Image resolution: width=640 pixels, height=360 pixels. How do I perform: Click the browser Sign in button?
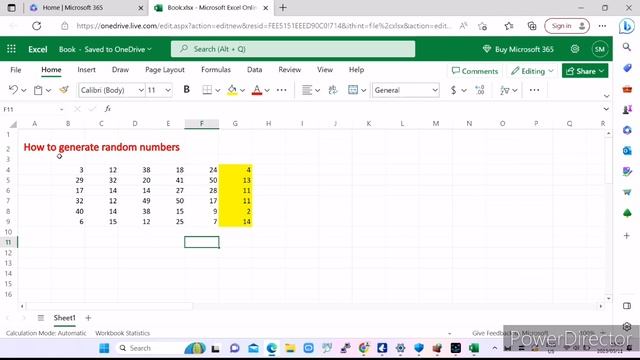(567, 26)
